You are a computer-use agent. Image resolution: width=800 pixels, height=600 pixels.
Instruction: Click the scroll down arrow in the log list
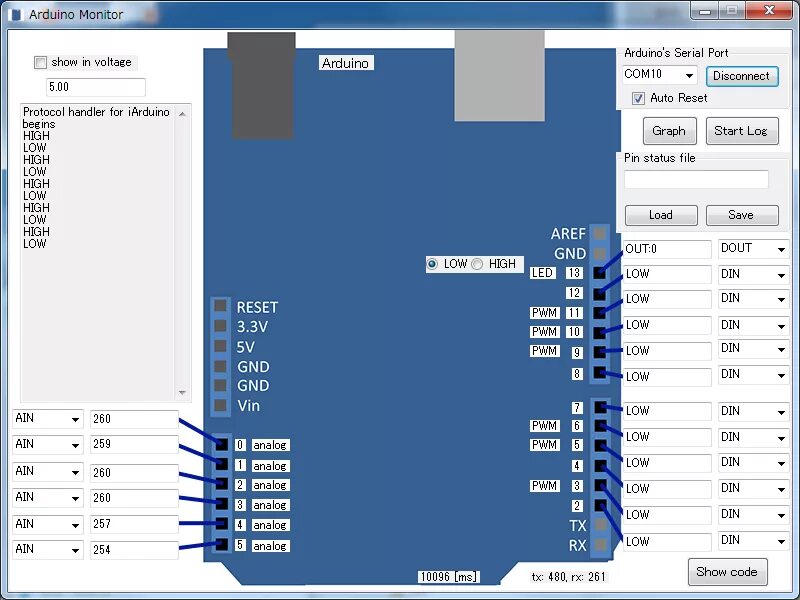pos(182,393)
